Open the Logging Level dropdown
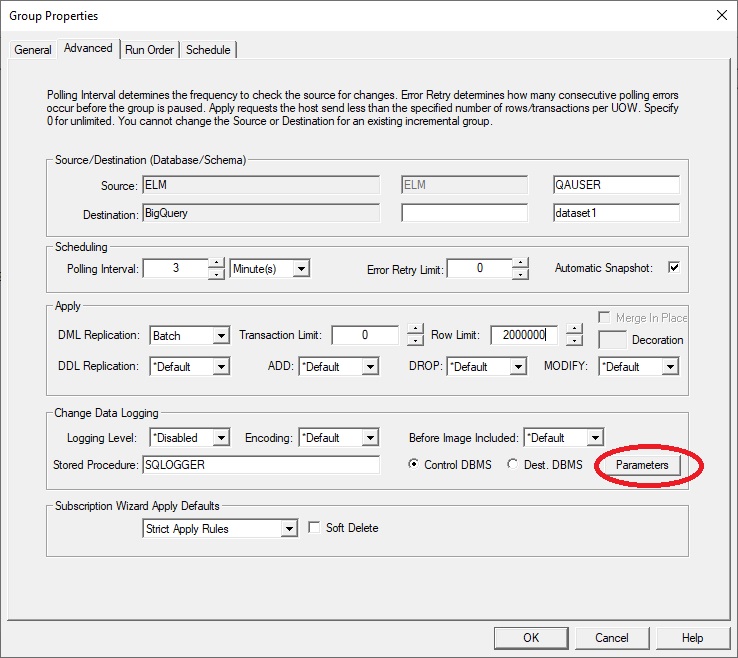Viewport: 738px width, 658px height. click(221, 438)
